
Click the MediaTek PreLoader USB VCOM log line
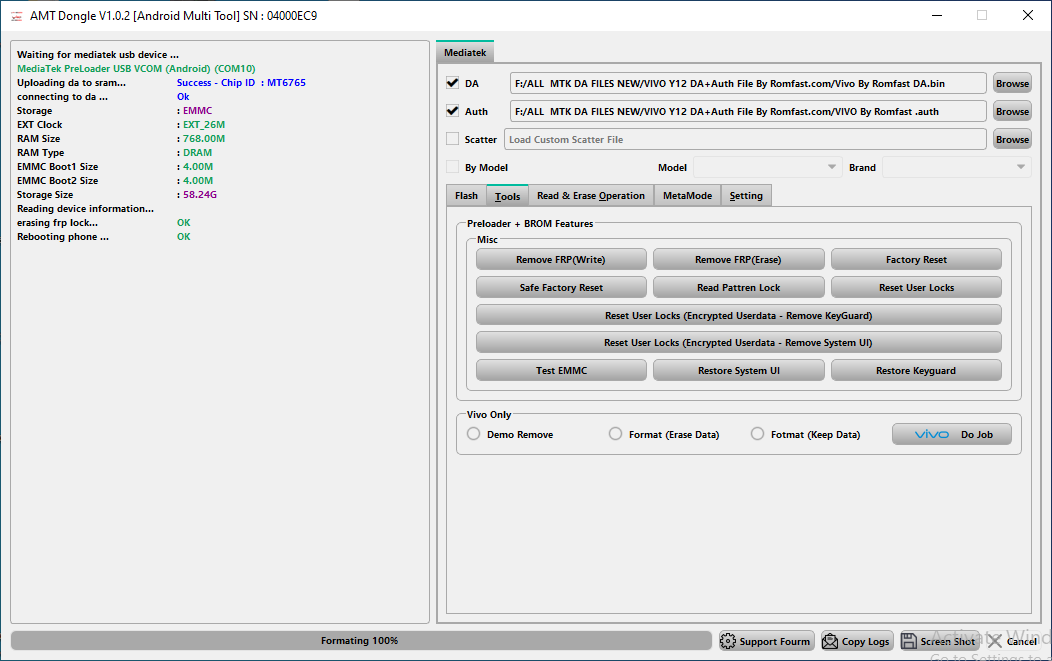[136, 68]
